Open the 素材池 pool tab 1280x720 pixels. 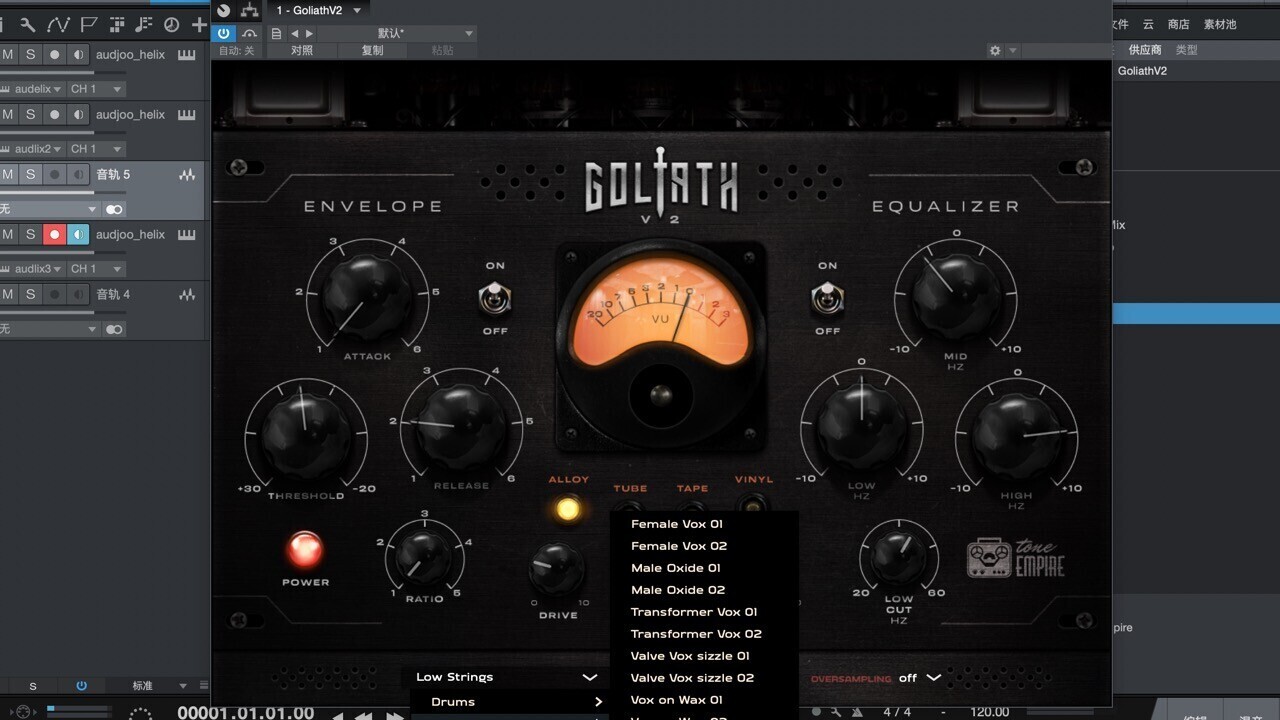(1220, 24)
